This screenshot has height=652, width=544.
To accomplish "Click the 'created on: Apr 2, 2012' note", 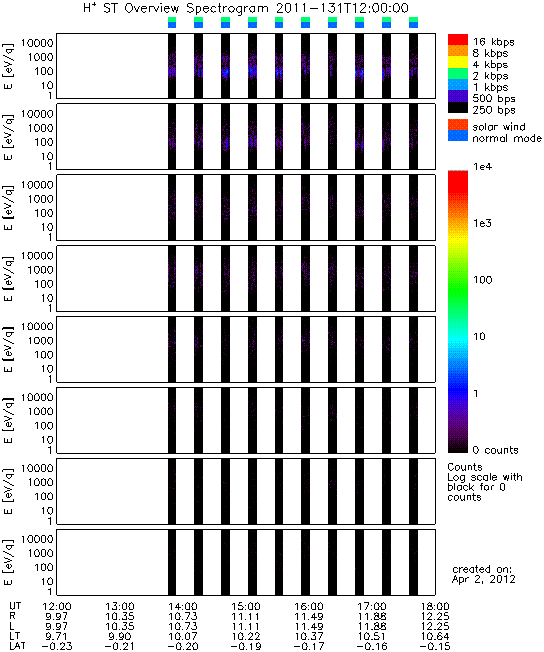I will [x=484, y=574].
